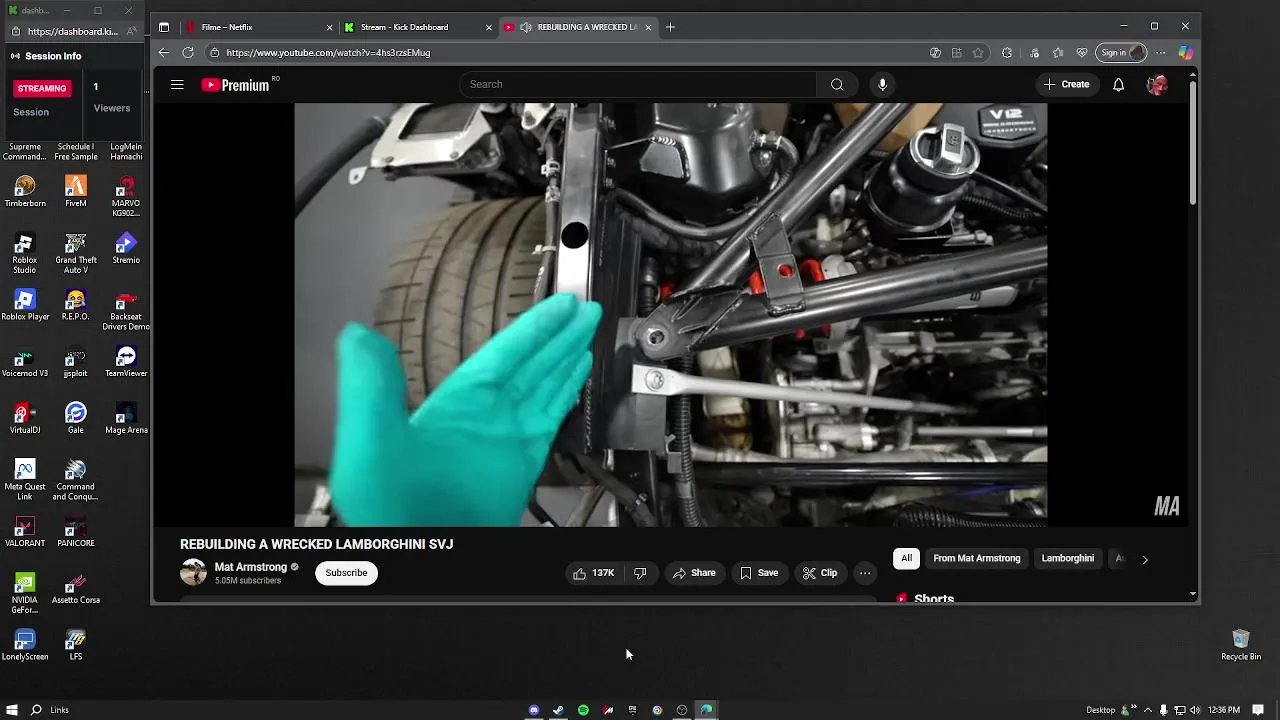Reload the YouTube page in browser

click(x=188, y=52)
